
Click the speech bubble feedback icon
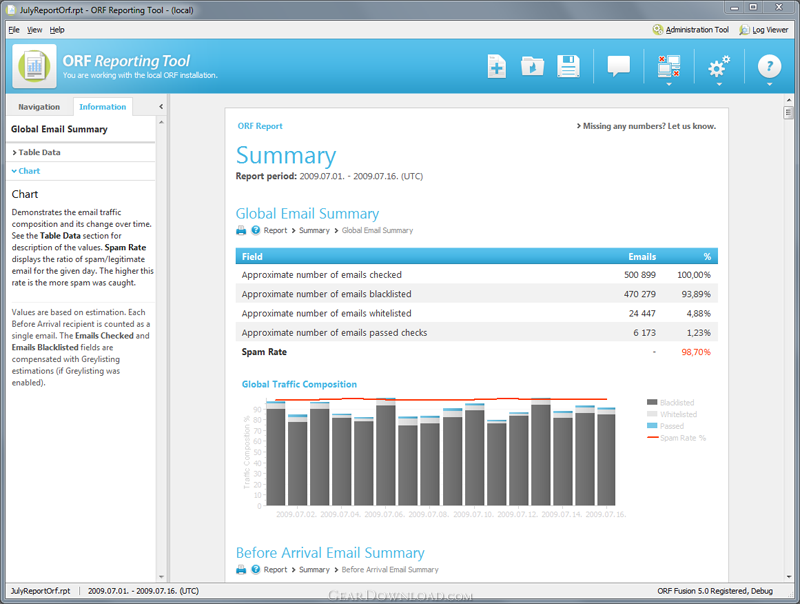click(619, 67)
